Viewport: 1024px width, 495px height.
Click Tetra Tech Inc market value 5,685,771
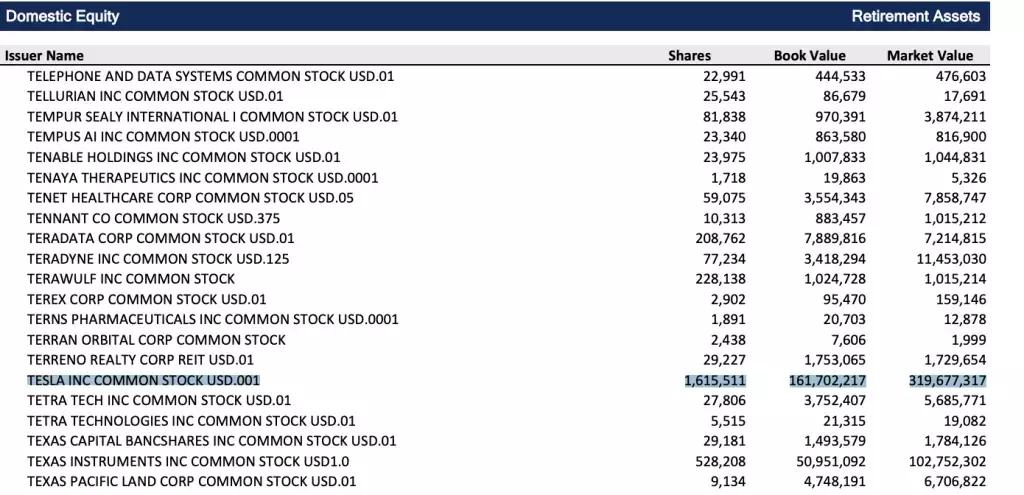pyautogui.click(x=954, y=400)
